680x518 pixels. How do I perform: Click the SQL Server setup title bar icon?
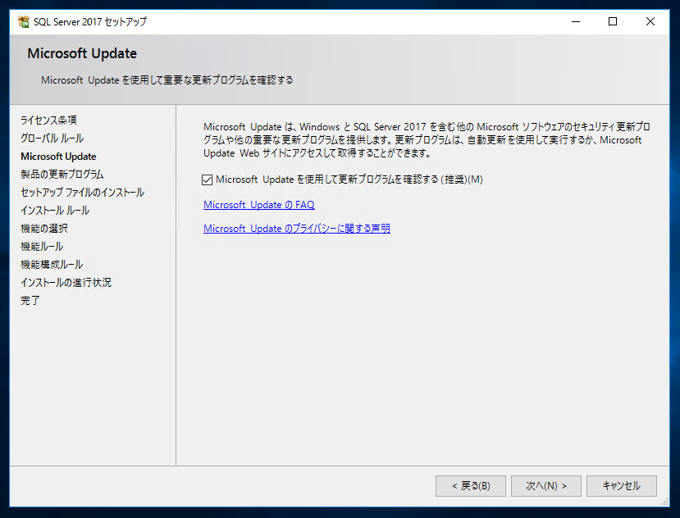click(23, 21)
